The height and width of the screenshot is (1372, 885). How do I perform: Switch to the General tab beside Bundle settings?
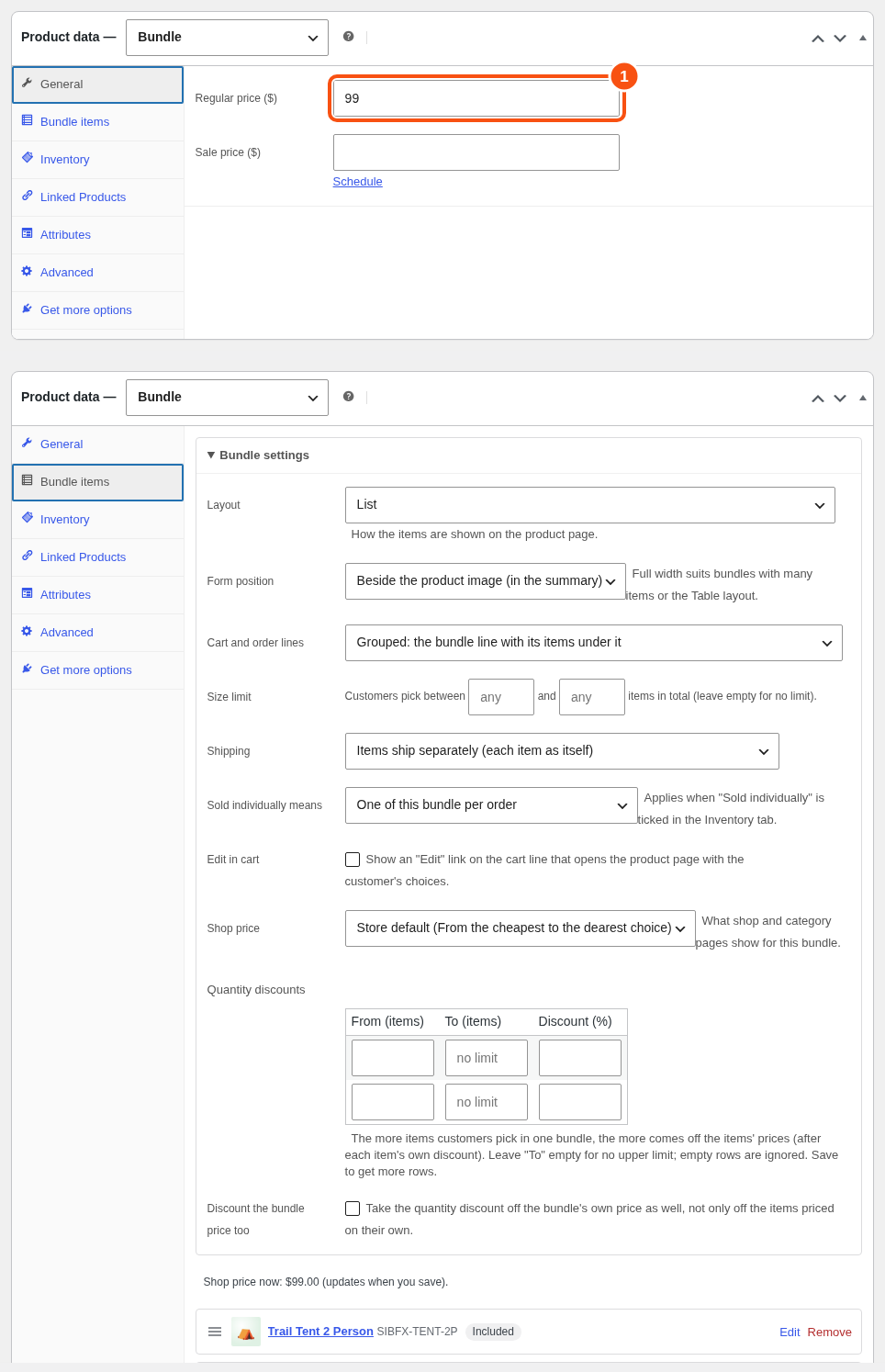coord(97,444)
